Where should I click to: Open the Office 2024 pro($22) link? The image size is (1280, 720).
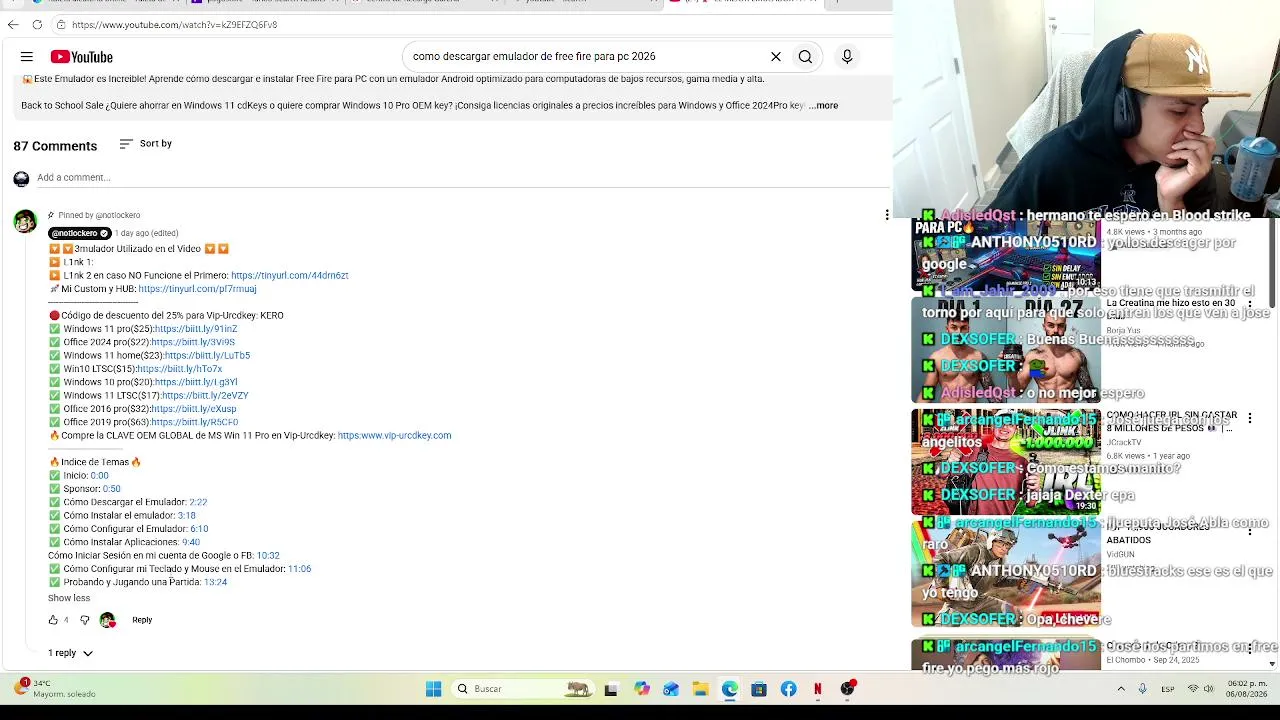point(193,342)
